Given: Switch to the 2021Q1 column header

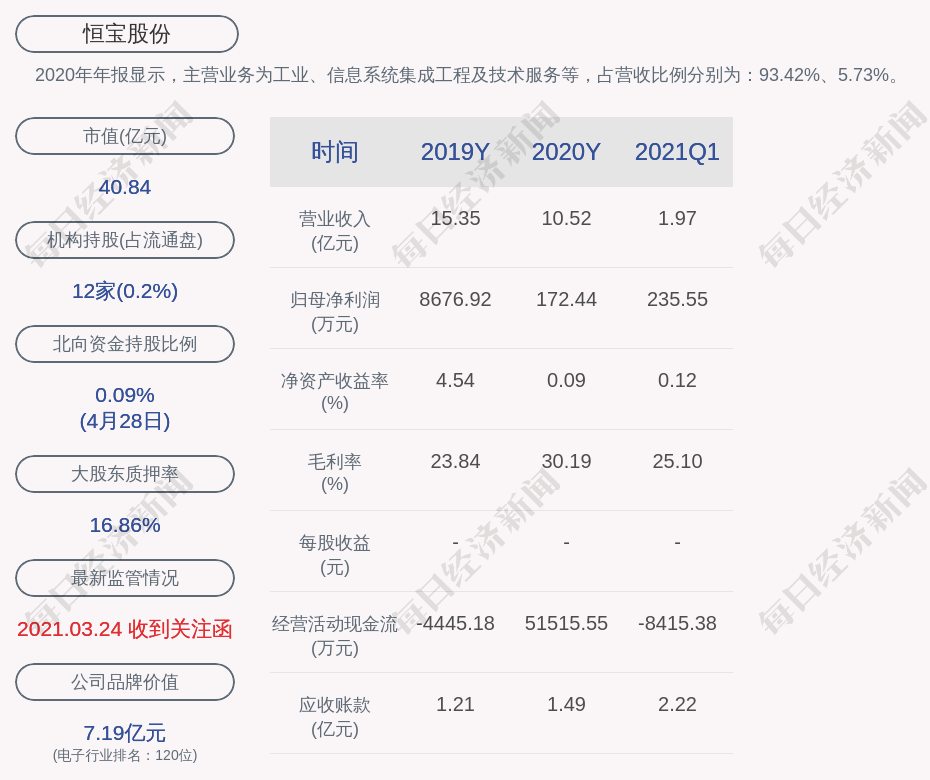Looking at the screenshot, I should pos(677,152).
